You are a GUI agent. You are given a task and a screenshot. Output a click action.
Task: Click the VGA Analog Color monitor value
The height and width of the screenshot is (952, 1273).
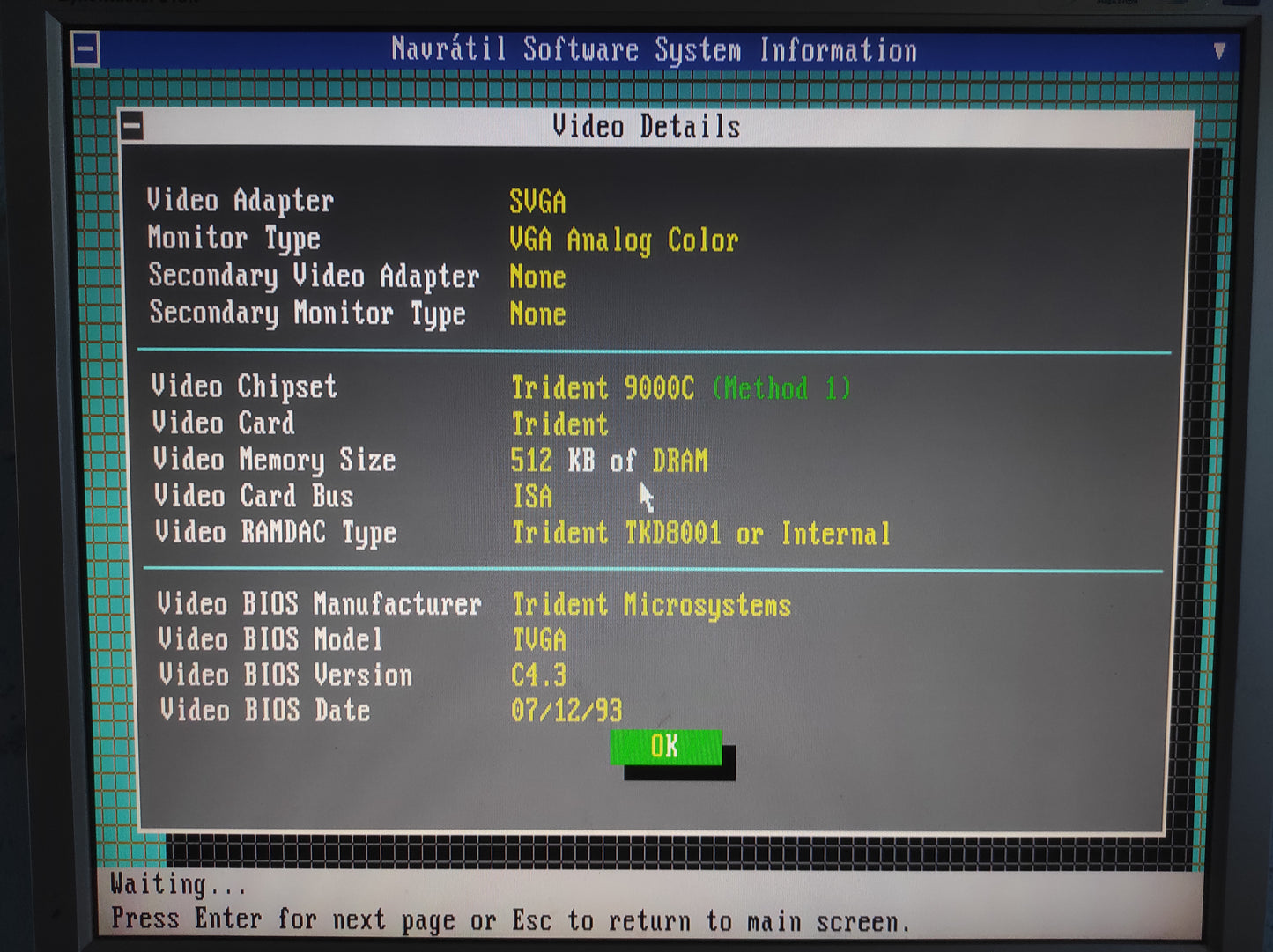[624, 240]
